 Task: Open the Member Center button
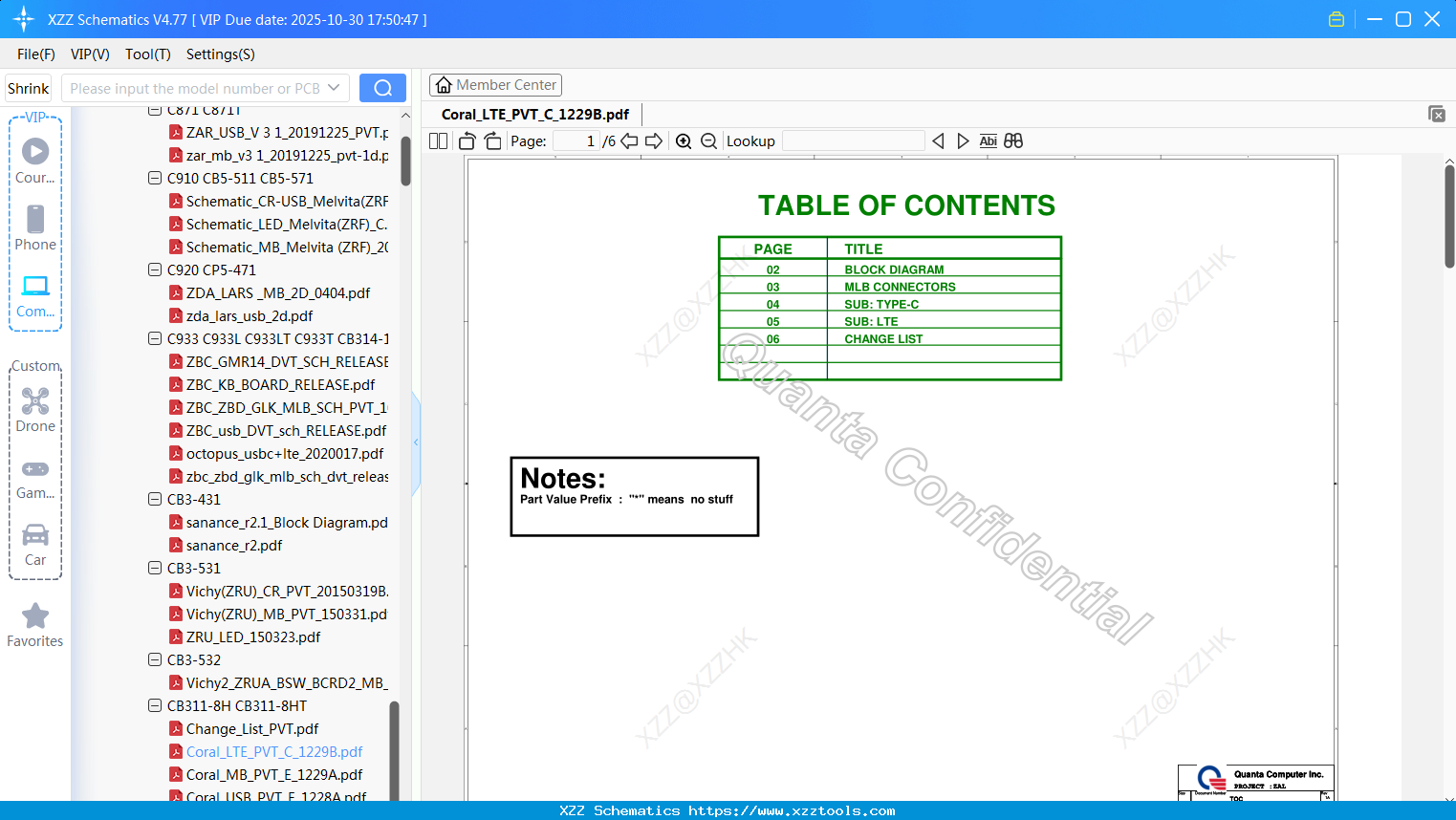[x=495, y=85]
